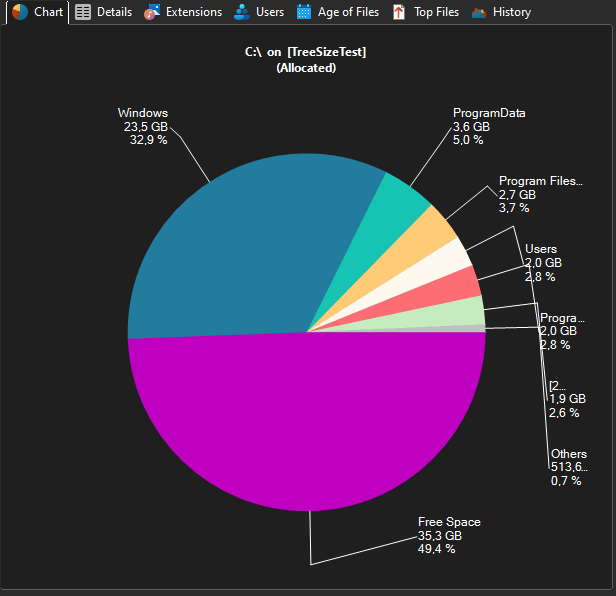Click the Windows 23,5 GB label
Image resolution: width=616 pixels, height=596 pixels.
145,127
